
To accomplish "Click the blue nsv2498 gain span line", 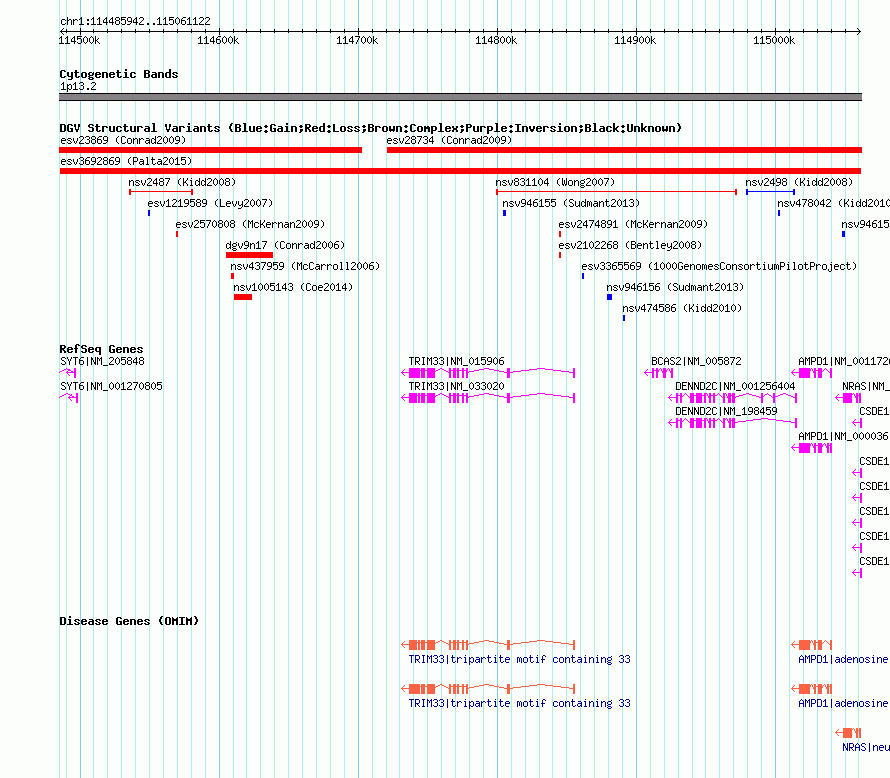I will pyautogui.click(x=770, y=192).
